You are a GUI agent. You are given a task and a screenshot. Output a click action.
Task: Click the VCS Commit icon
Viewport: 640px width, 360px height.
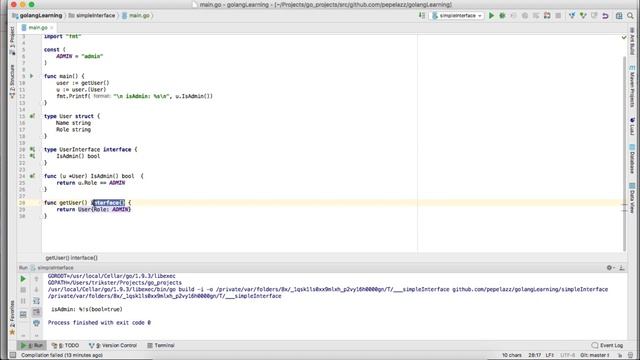tap(583, 16)
